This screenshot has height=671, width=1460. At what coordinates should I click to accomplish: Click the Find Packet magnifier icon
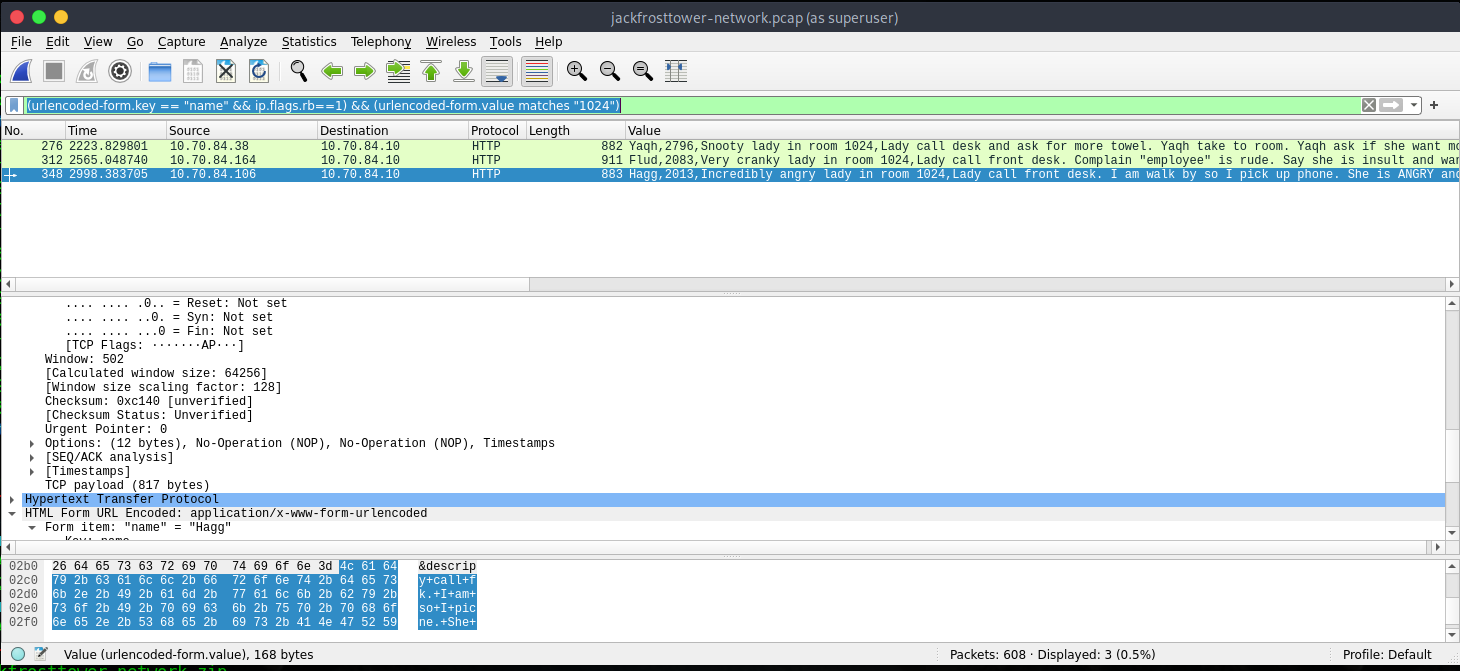pos(298,71)
